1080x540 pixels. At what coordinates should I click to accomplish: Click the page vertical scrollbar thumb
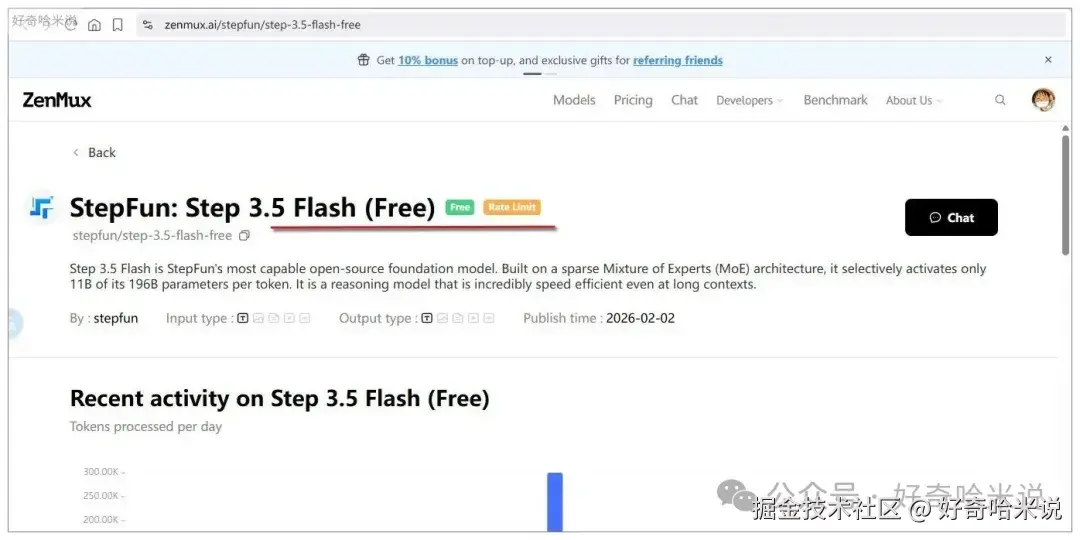click(1066, 196)
